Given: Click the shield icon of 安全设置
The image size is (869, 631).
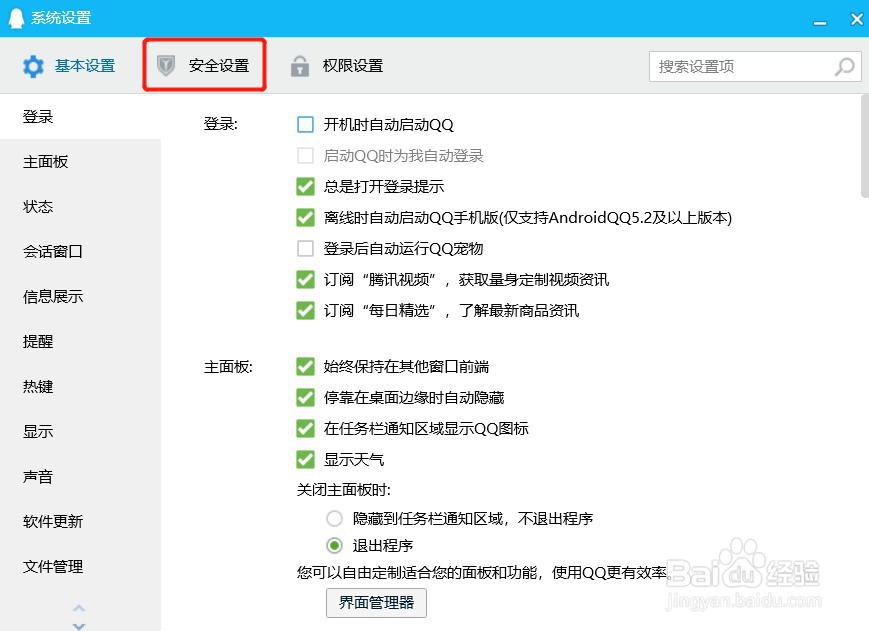Looking at the screenshot, I should [x=165, y=65].
